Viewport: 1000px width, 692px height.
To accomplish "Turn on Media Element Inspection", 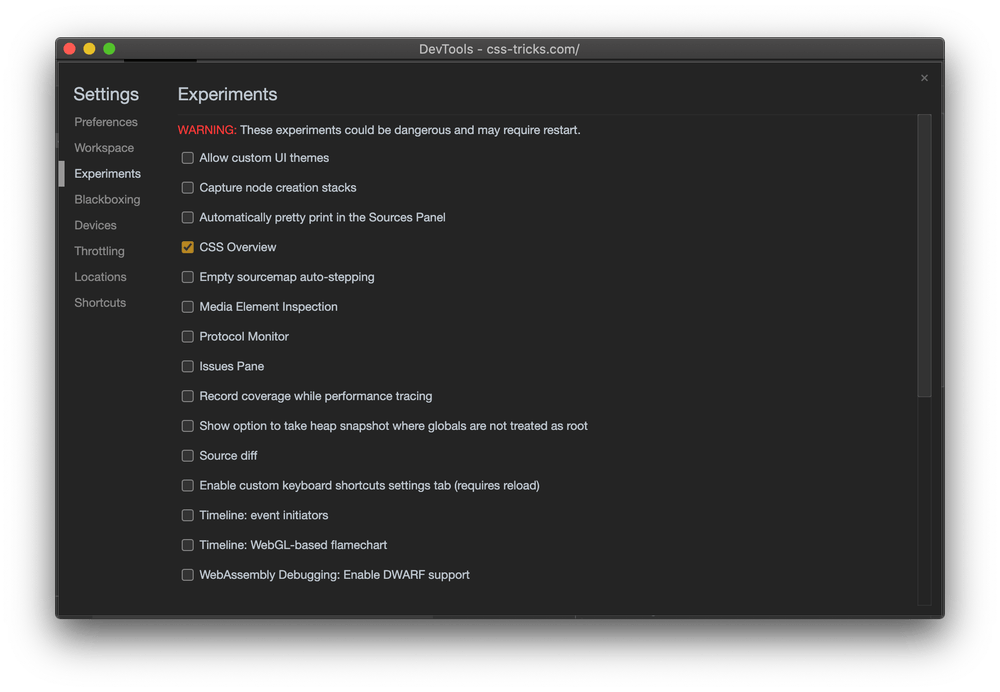I will coord(187,307).
